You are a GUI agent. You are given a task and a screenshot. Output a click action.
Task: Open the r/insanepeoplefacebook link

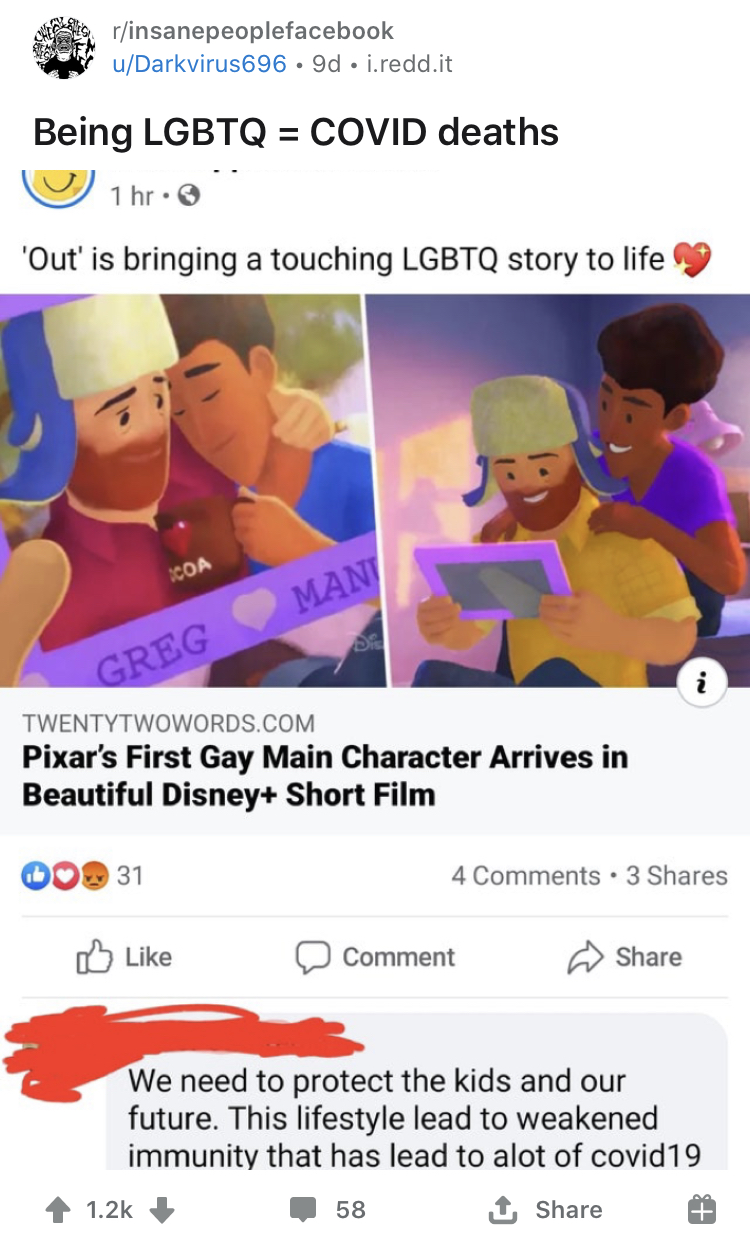[x=254, y=31]
